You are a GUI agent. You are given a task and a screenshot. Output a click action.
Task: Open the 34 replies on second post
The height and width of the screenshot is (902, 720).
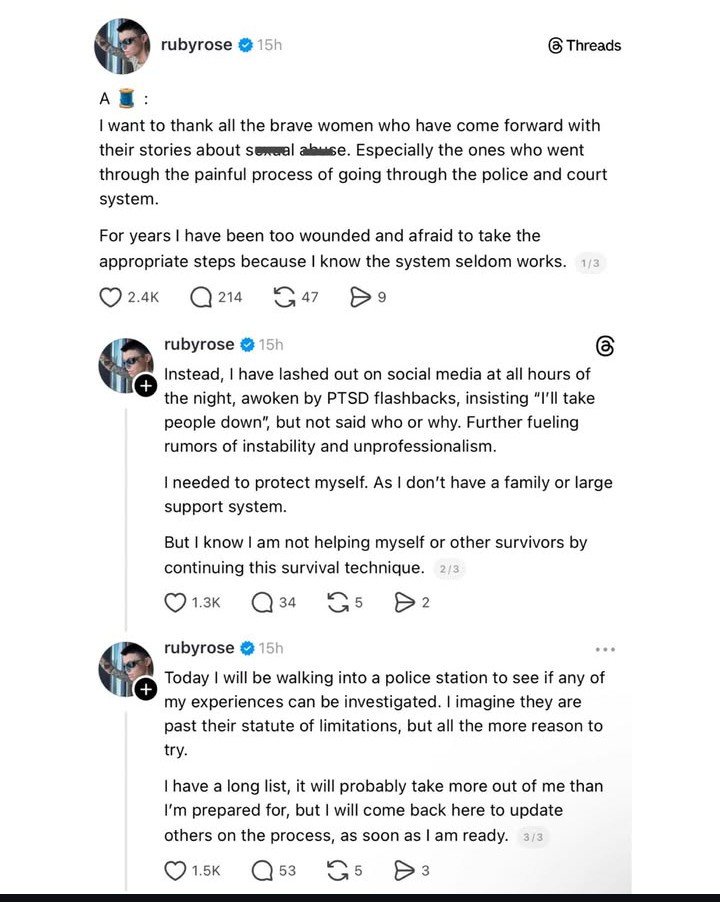click(x=263, y=602)
